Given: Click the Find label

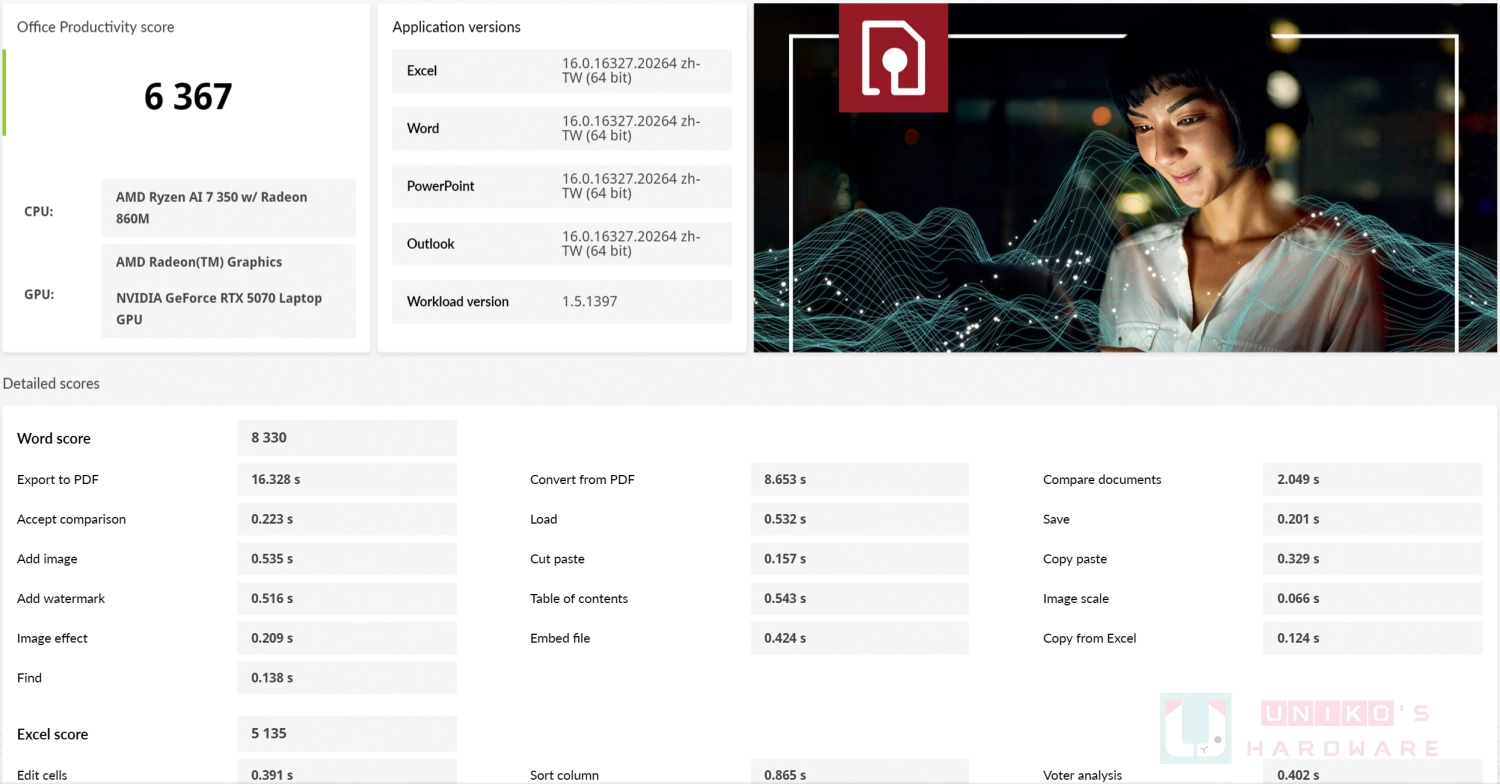Looking at the screenshot, I should point(30,678).
